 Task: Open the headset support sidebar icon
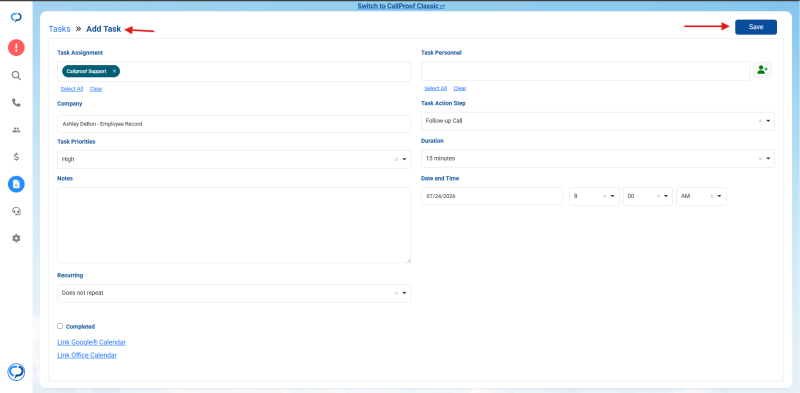pos(16,211)
